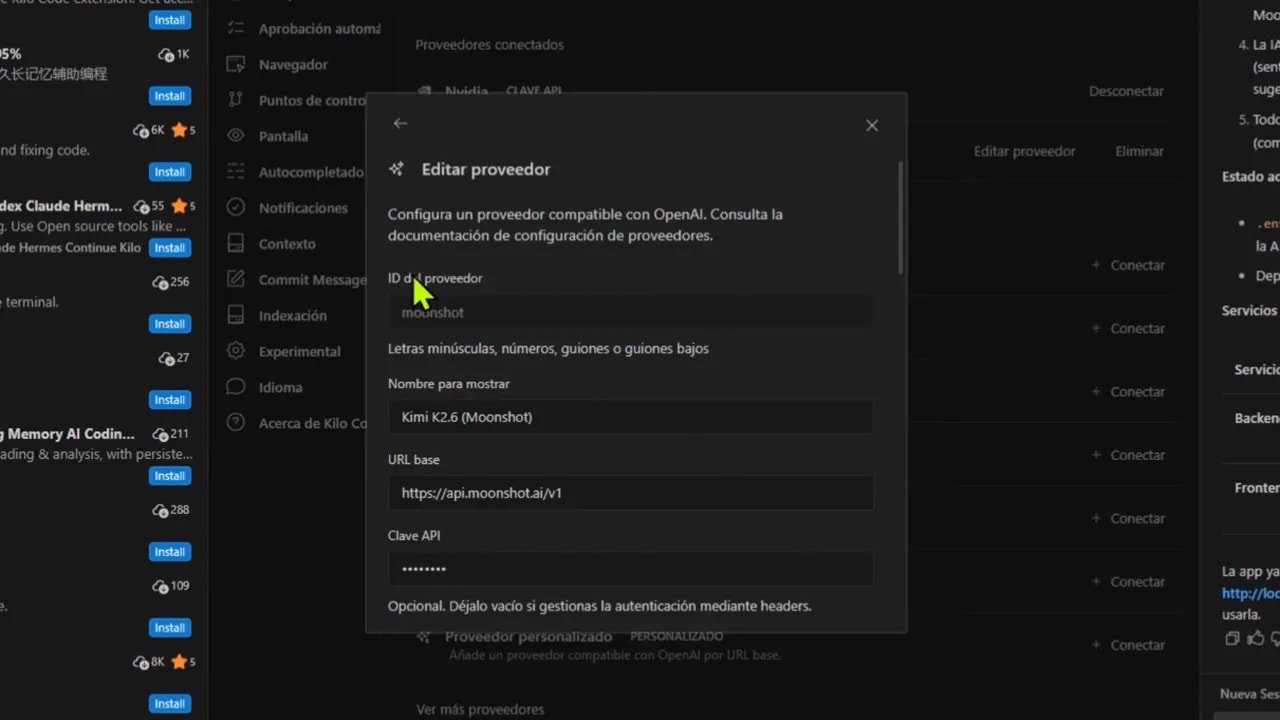Give thumbs up to the chat response
Image resolution: width=1280 pixels, height=720 pixels.
point(1255,638)
